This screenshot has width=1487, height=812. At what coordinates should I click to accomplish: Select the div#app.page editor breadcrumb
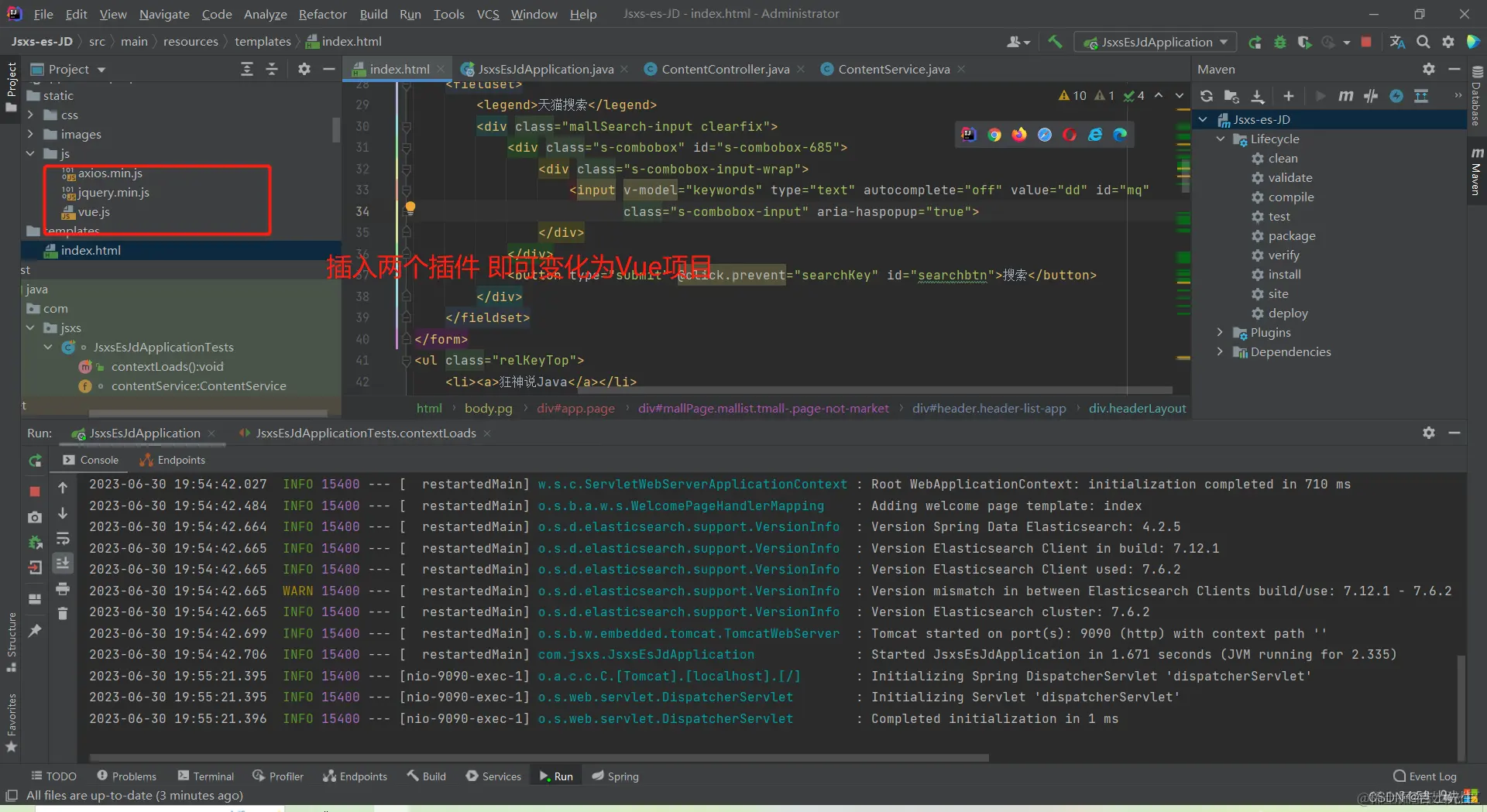click(575, 408)
